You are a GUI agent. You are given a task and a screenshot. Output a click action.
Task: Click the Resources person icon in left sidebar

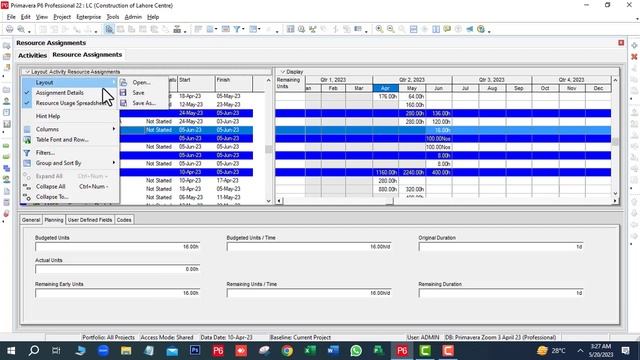point(7,101)
